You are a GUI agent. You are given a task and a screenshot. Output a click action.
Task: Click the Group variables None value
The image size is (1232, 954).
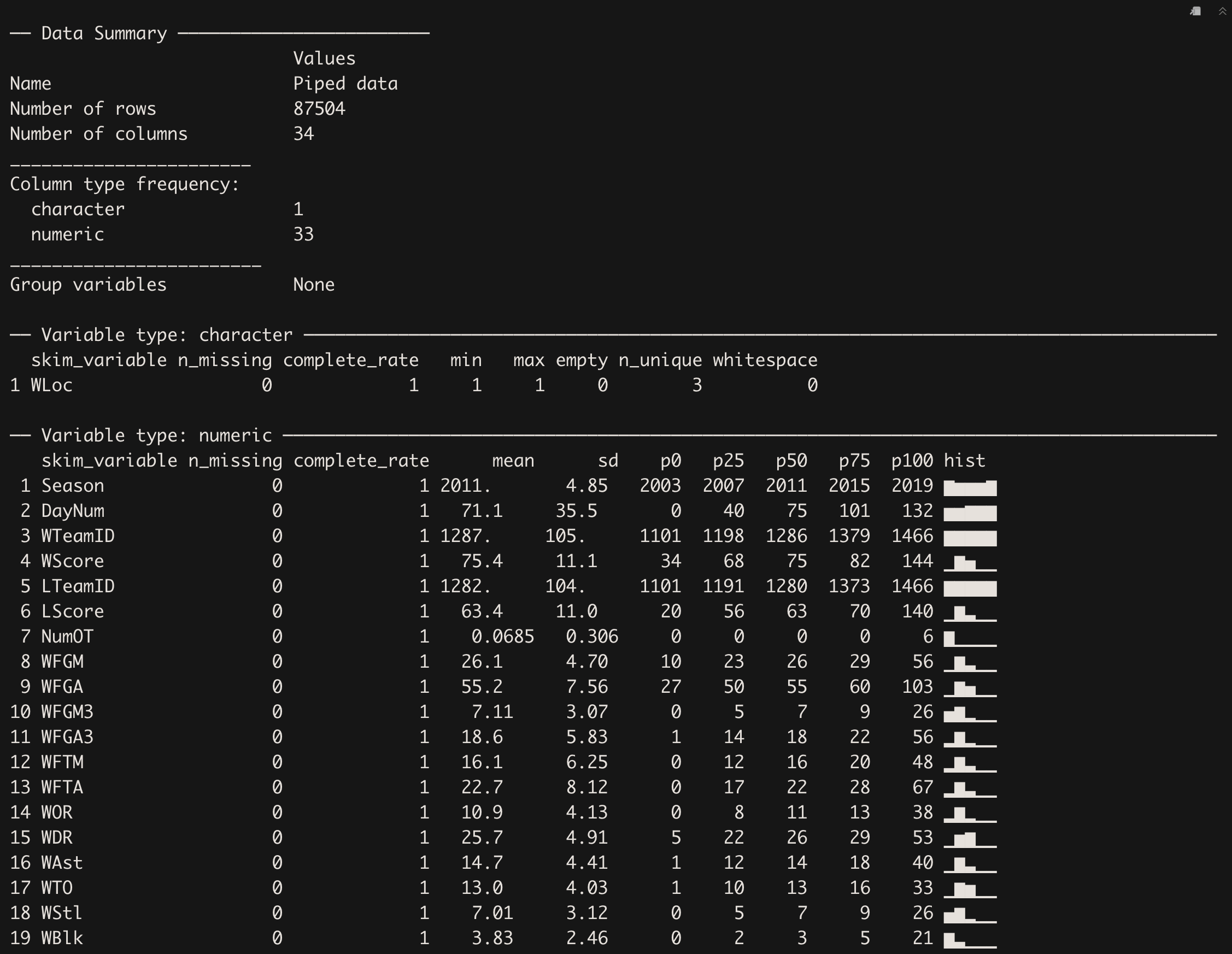[x=313, y=284]
